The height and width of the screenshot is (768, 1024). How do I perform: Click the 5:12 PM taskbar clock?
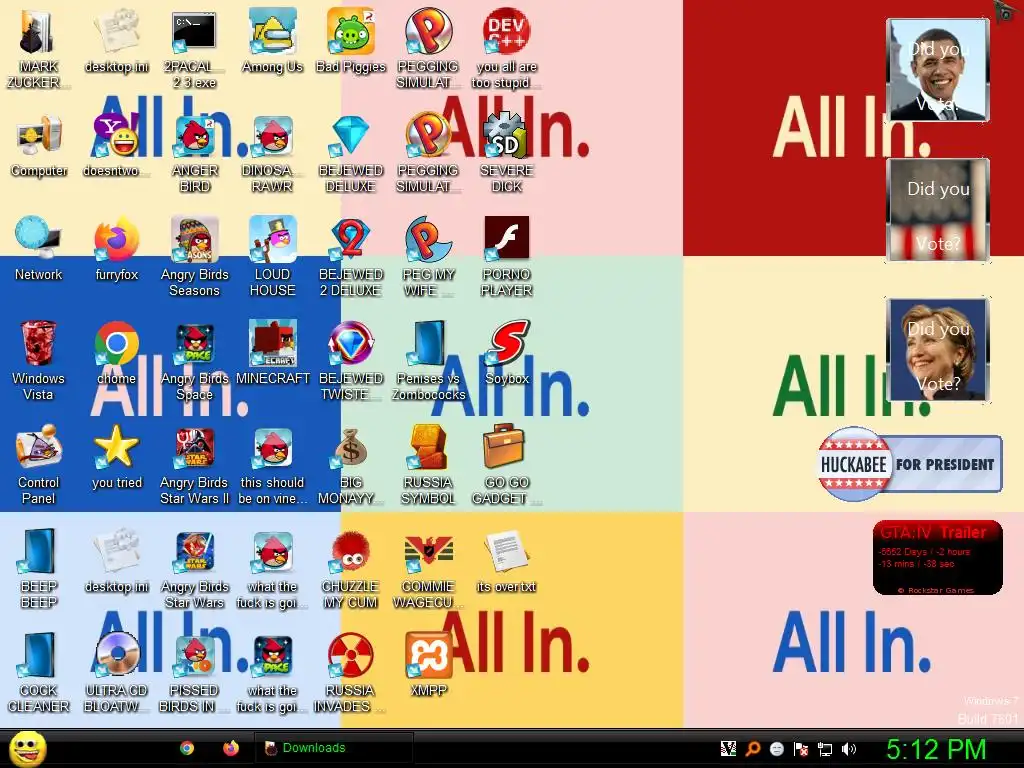click(936, 749)
